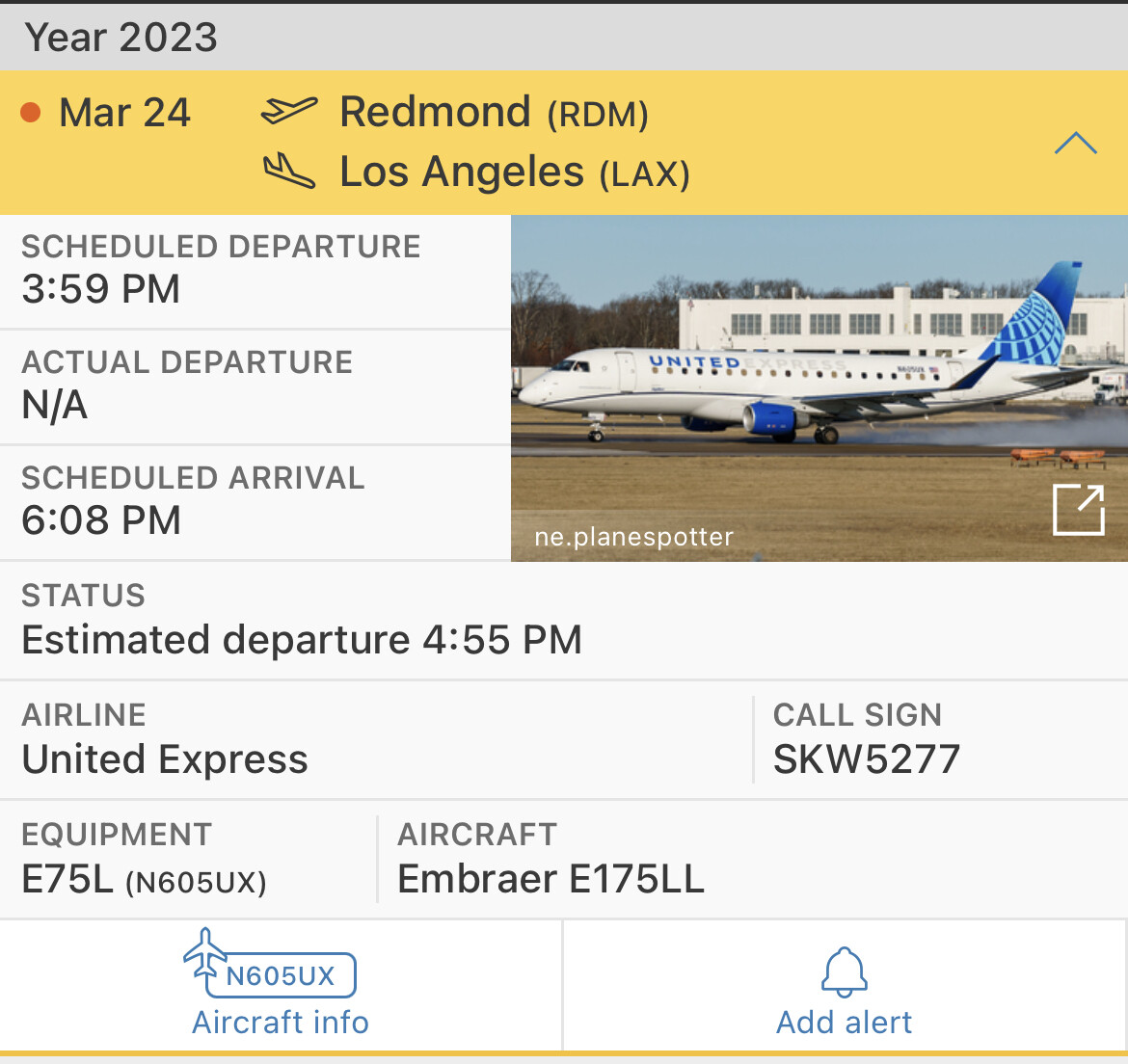The height and width of the screenshot is (1064, 1128).
Task: Tap the orange status dot by Mar 24
Action: [x=31, y=113]
